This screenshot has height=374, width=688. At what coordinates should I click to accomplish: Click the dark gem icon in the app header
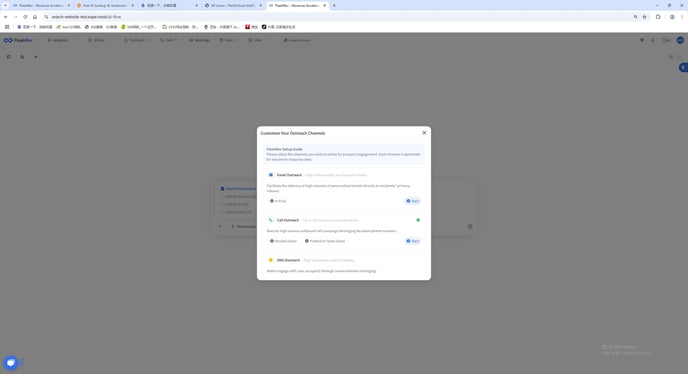641,40
